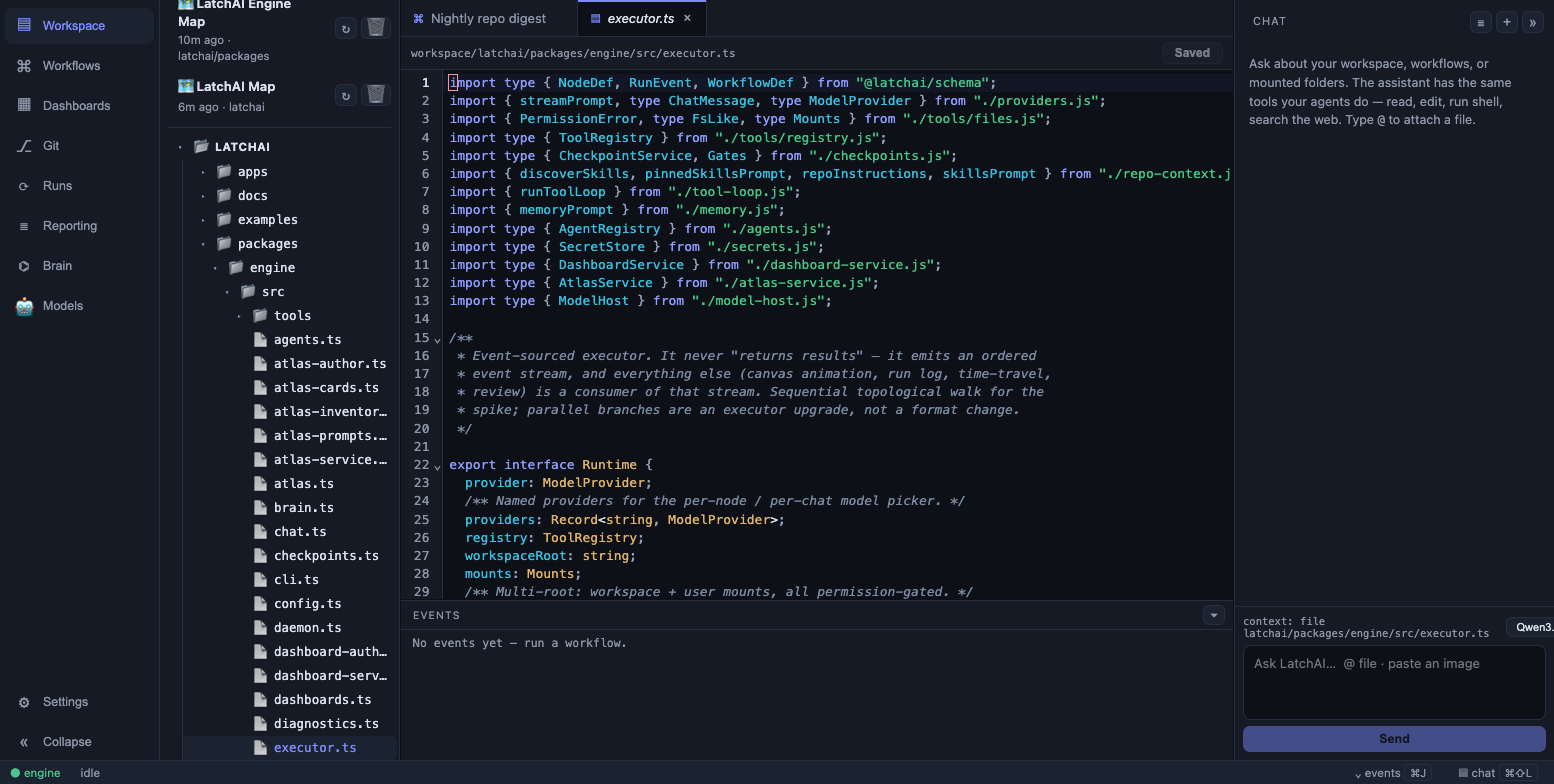Delete the LatchAI Map entry
The image size is (1554, 784).
tap(376, 95)
